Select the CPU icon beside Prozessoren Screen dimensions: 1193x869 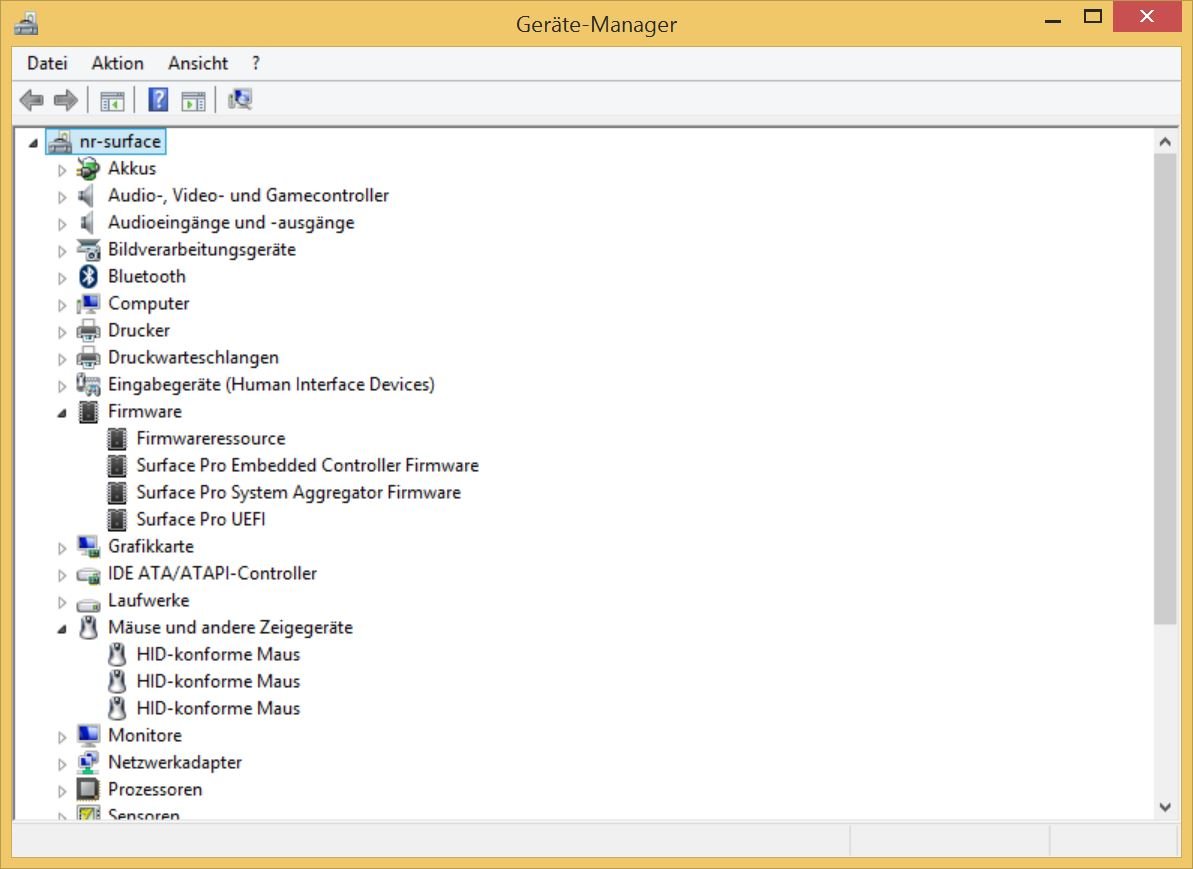pos(88,790)
